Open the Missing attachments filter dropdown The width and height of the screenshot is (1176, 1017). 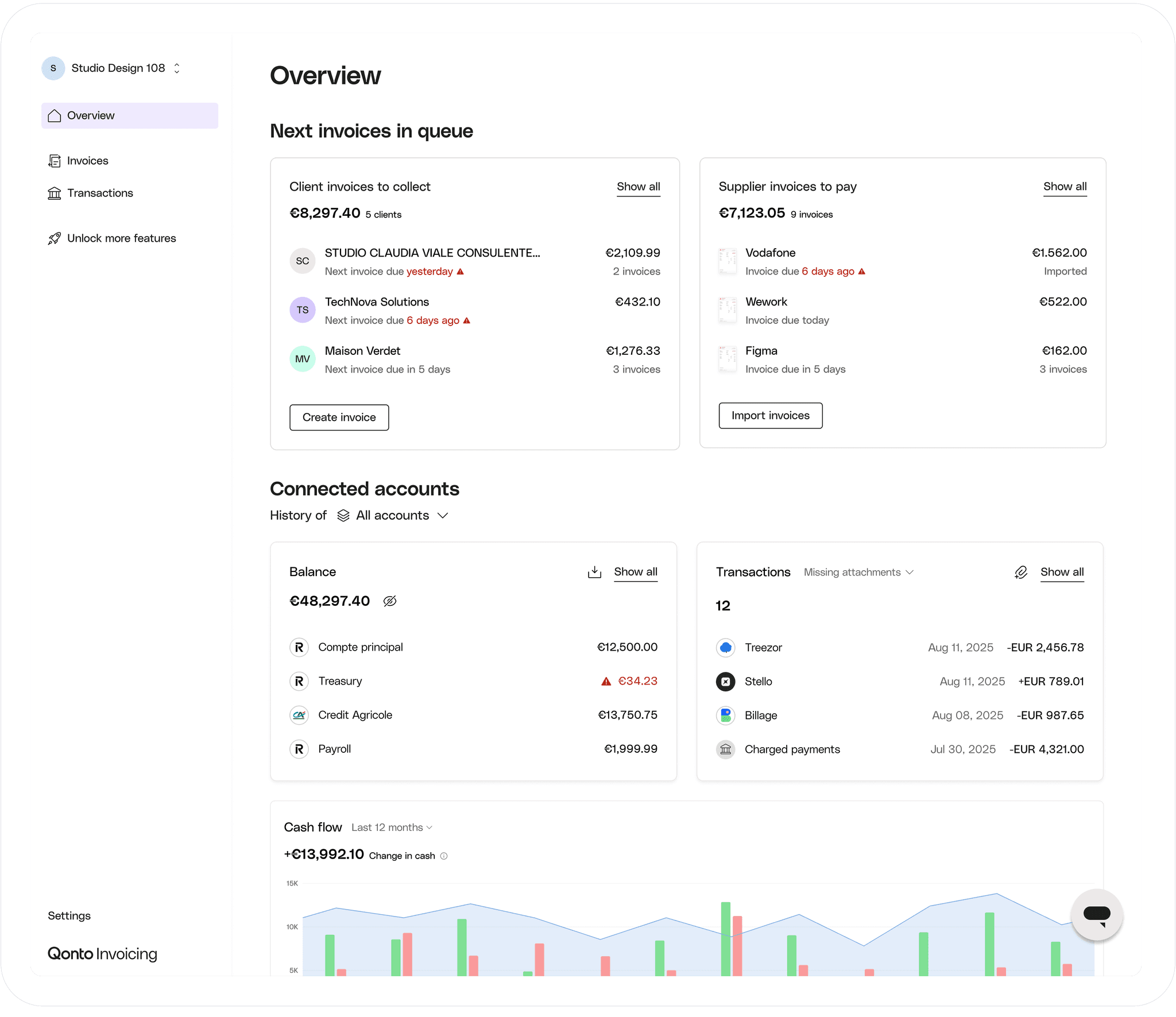pyautogui.click(x=858, y=572)
